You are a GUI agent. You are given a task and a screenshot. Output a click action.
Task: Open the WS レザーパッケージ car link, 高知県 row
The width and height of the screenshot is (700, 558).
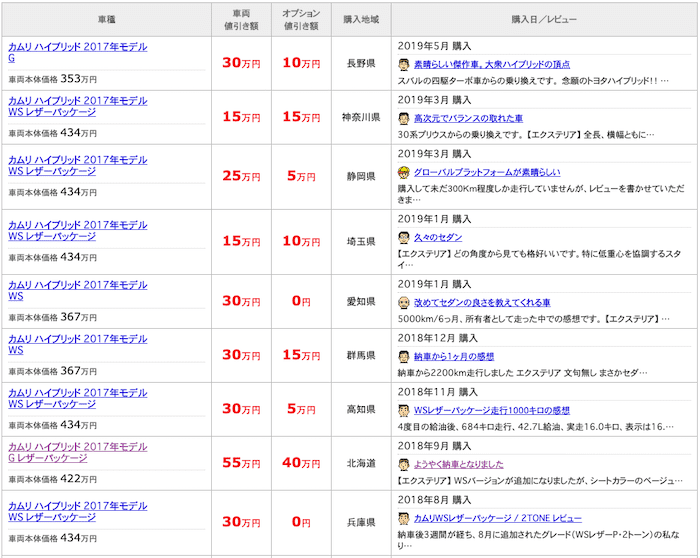coord(78,399)
